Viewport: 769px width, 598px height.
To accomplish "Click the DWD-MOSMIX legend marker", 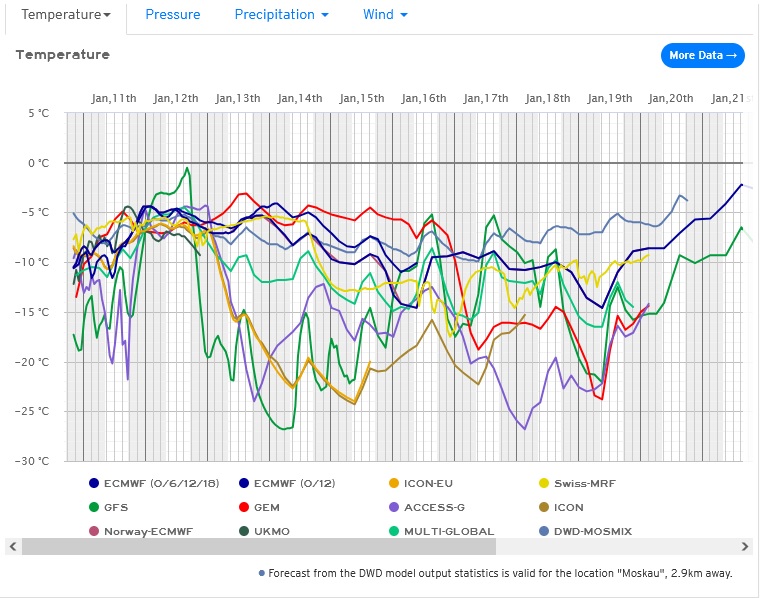I will [544, 531].
